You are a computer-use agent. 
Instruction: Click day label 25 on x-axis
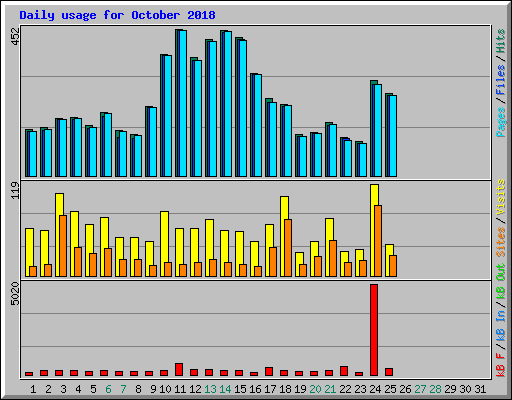tap(390, 389)
